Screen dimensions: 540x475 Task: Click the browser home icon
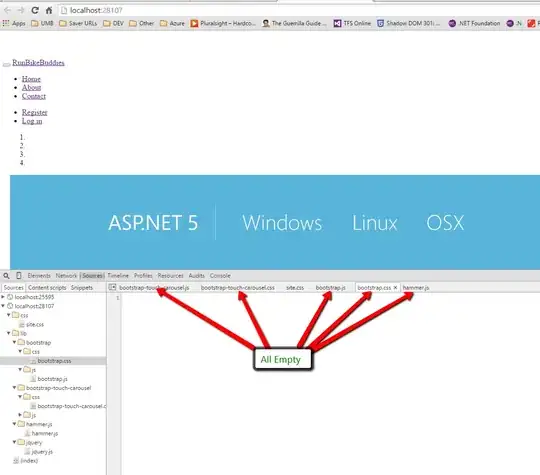[x=49, y=10]
